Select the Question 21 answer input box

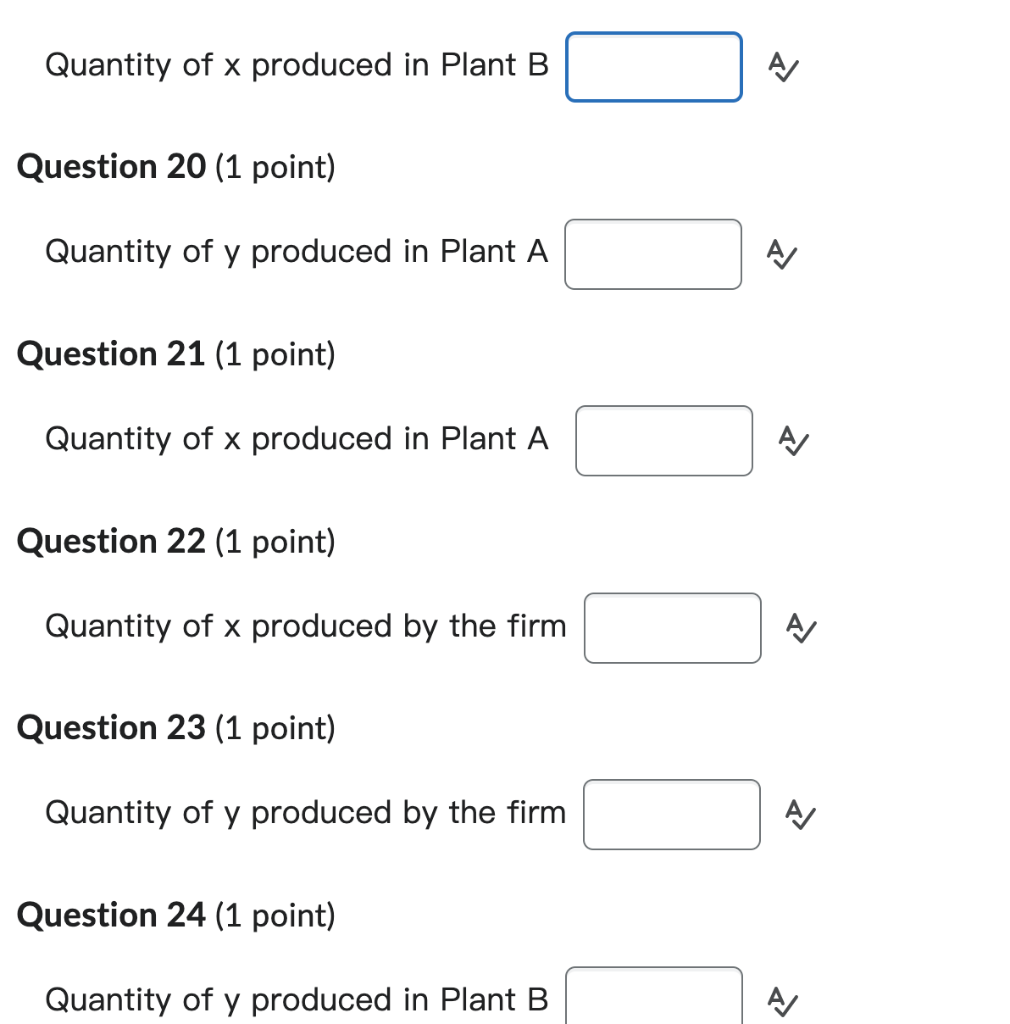[x=663, y=440]
